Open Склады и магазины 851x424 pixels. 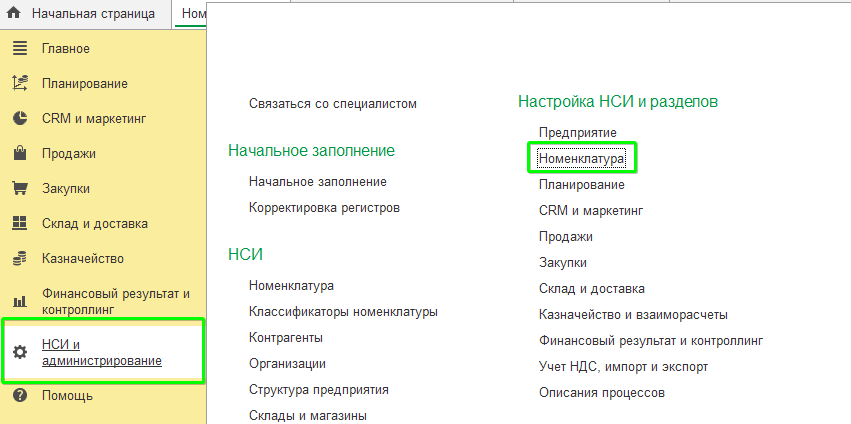(x=308, y=415)
